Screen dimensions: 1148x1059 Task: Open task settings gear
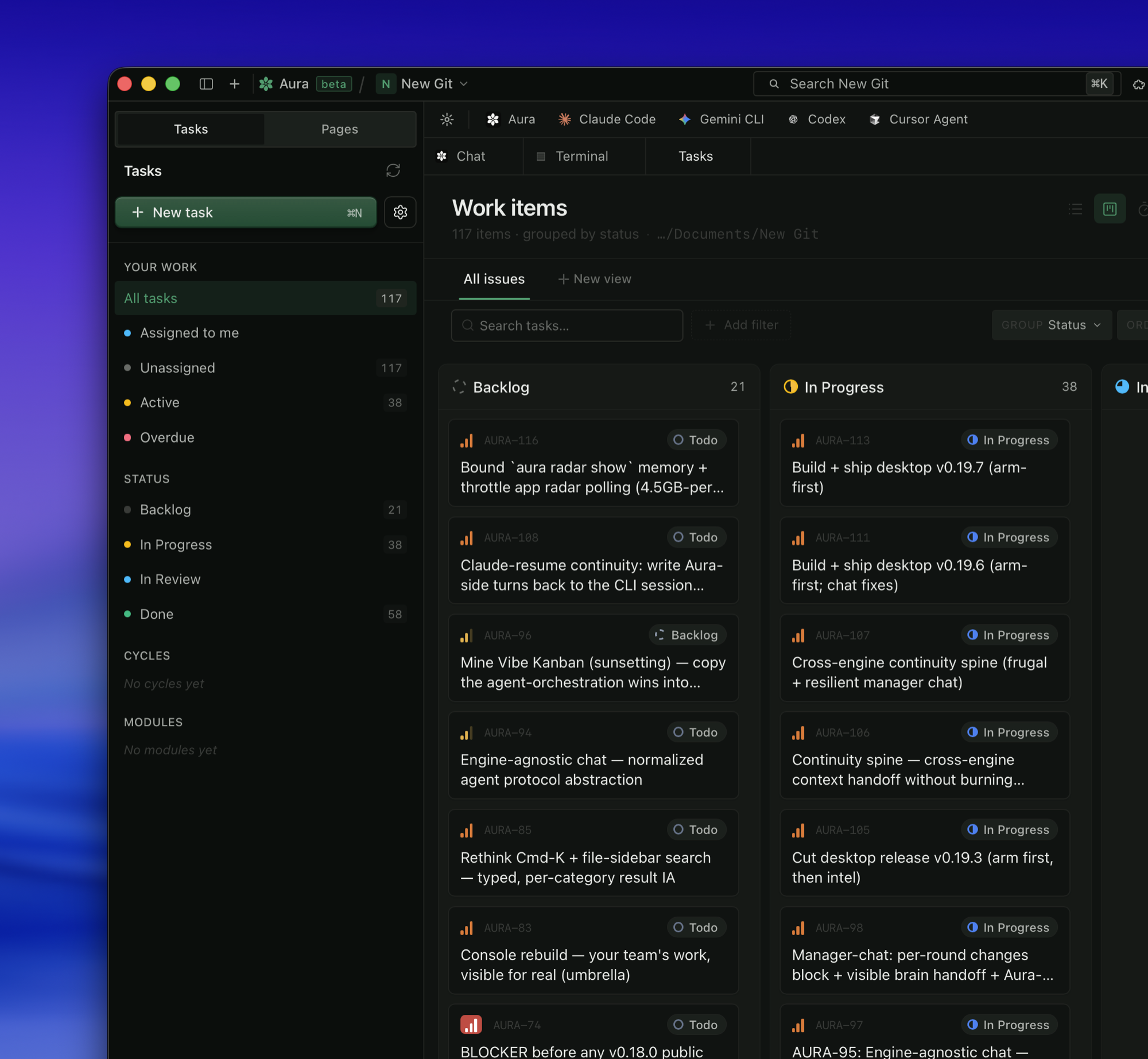400,212
